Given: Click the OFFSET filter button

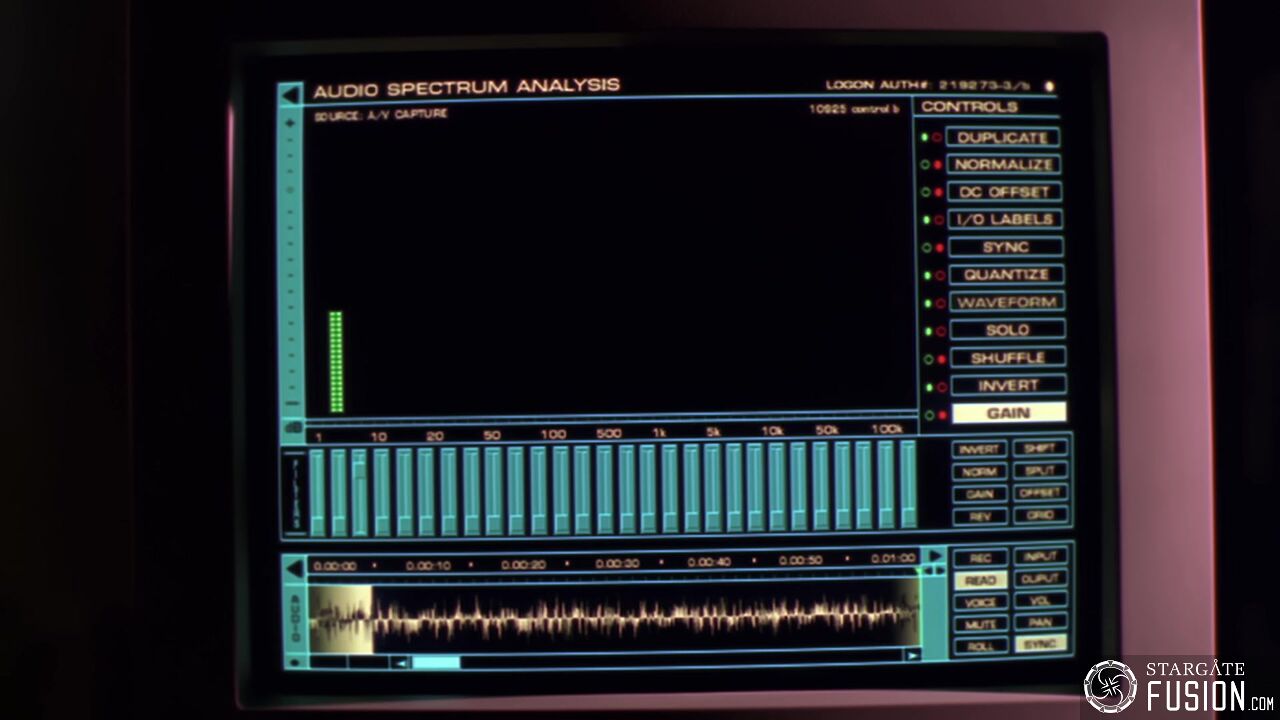Looking at the screenshot, I should click(x=1041, y=493).
